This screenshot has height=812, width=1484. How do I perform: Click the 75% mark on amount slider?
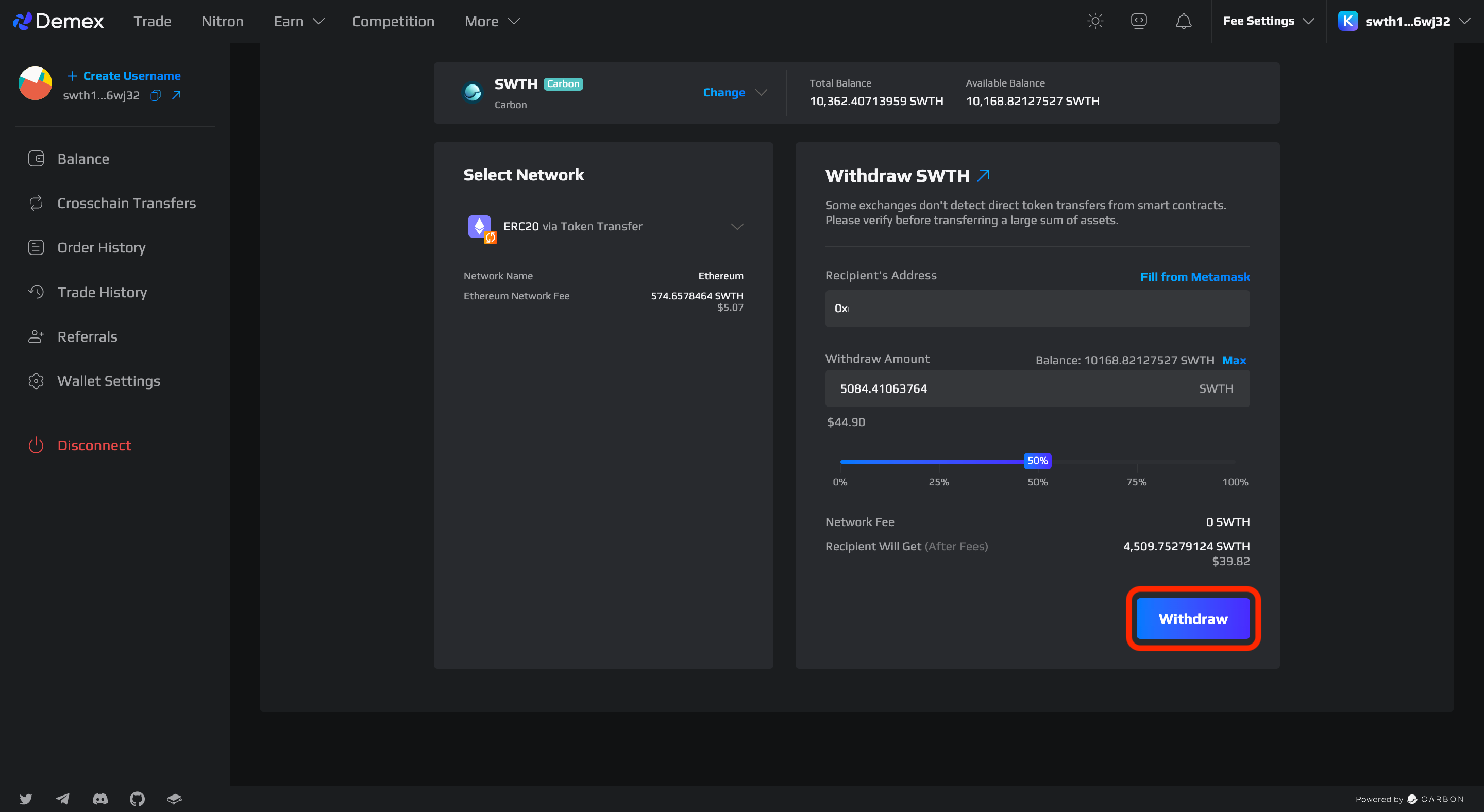[1136, 462]
